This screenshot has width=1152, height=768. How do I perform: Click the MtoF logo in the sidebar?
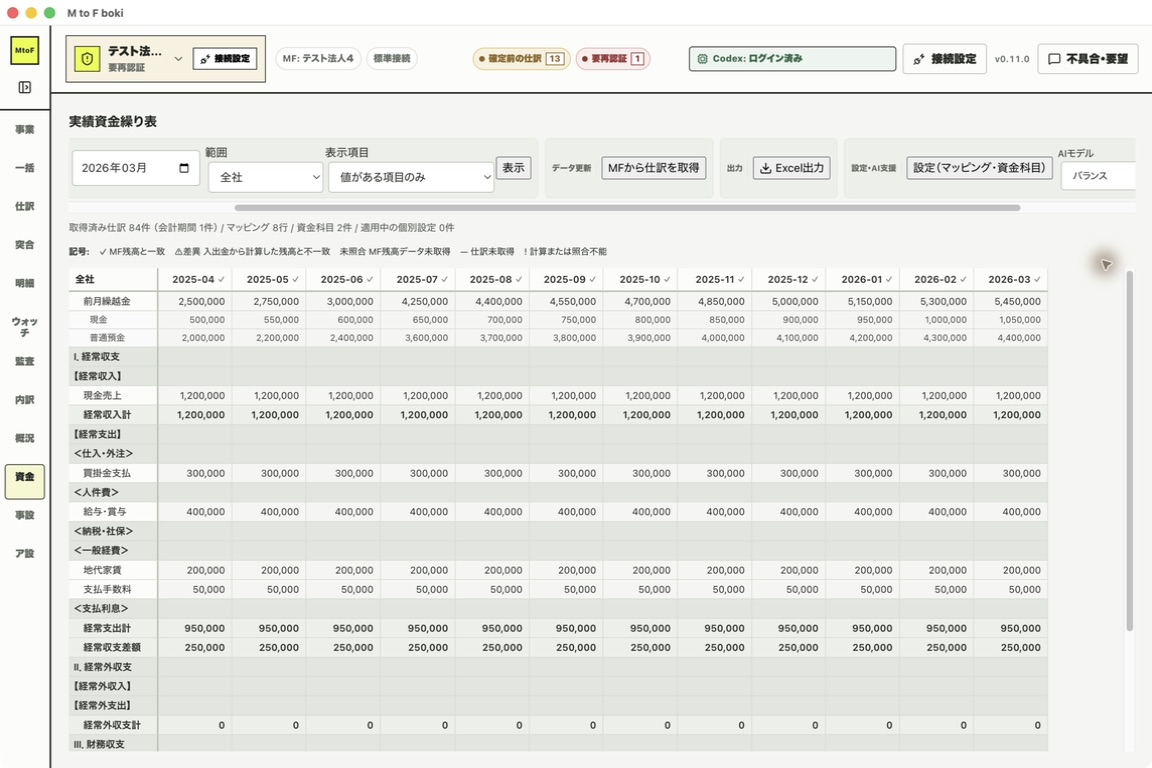(24, 51)
